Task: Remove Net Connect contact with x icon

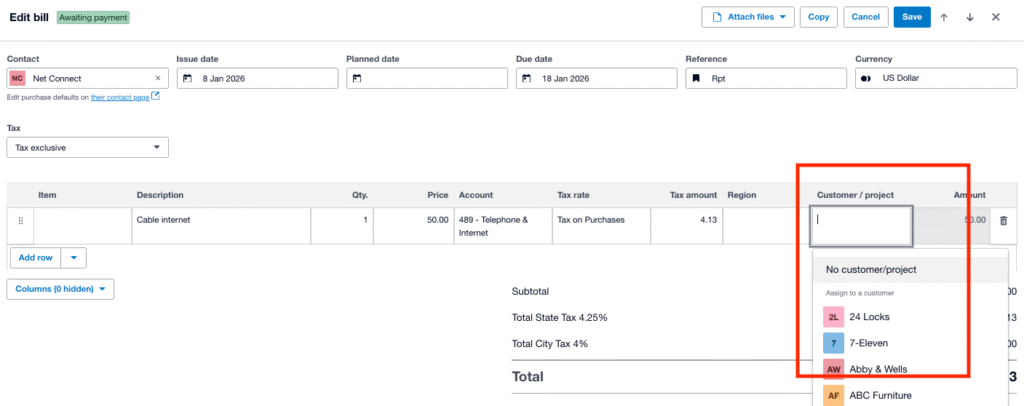Action: (x=157, y=78)
